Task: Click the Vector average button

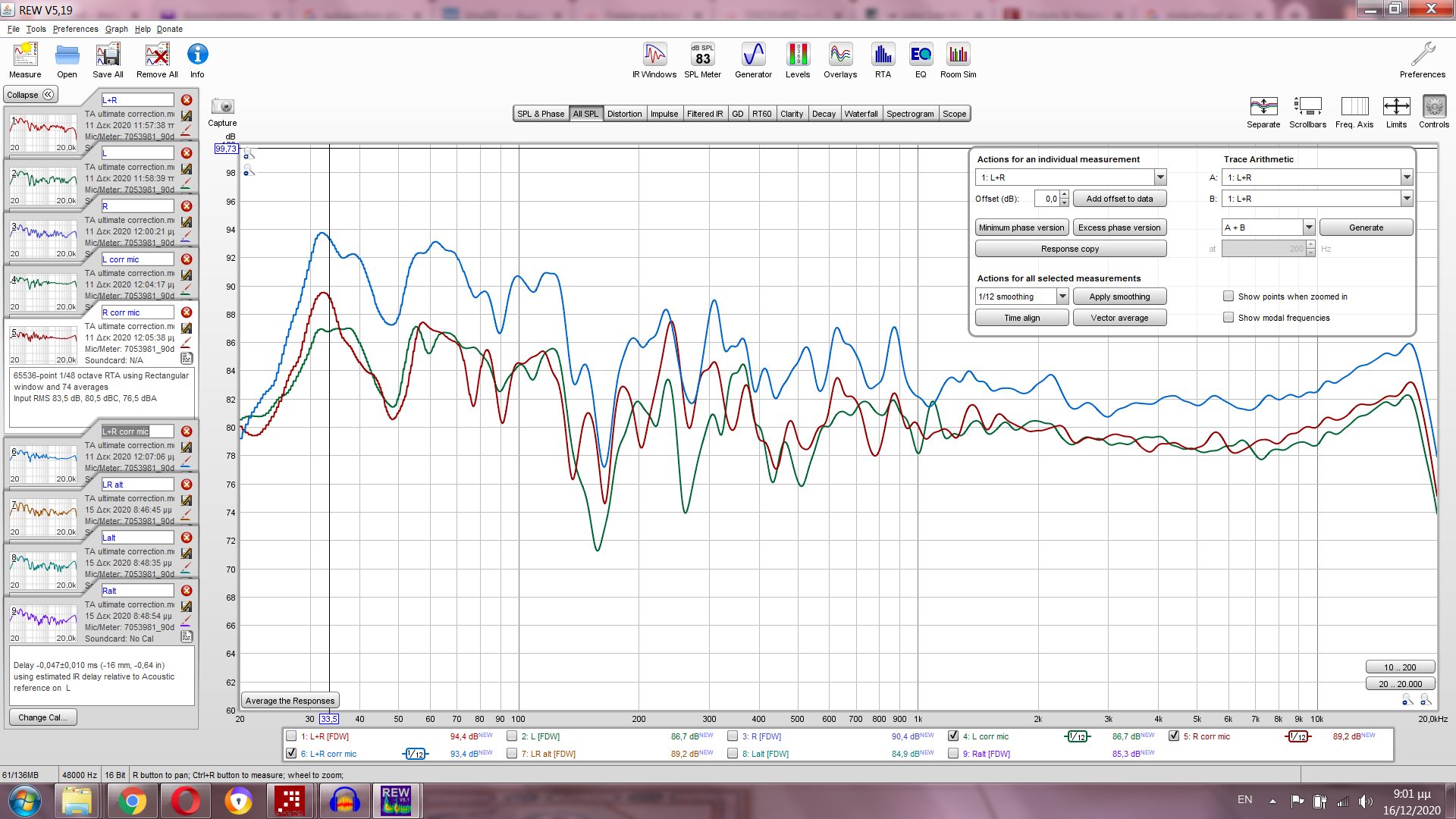Action: pos(1119,318)
